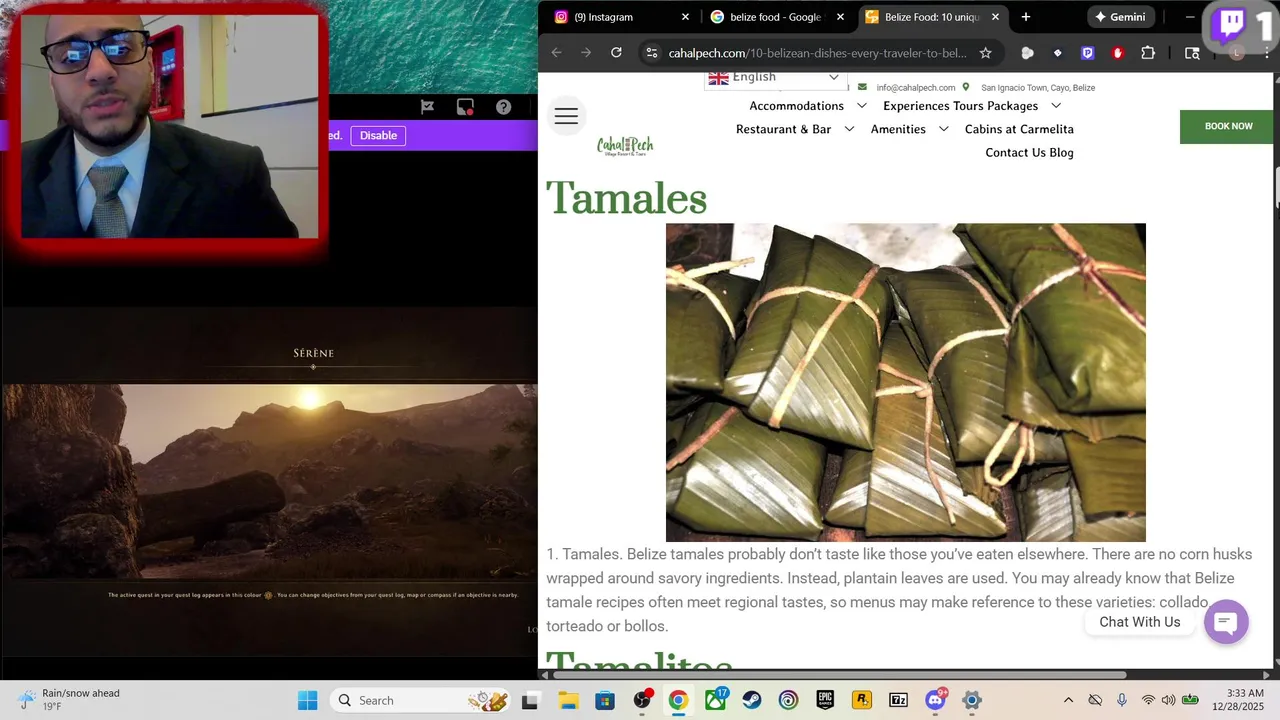Close the Instagram tab

coord(685,17)
